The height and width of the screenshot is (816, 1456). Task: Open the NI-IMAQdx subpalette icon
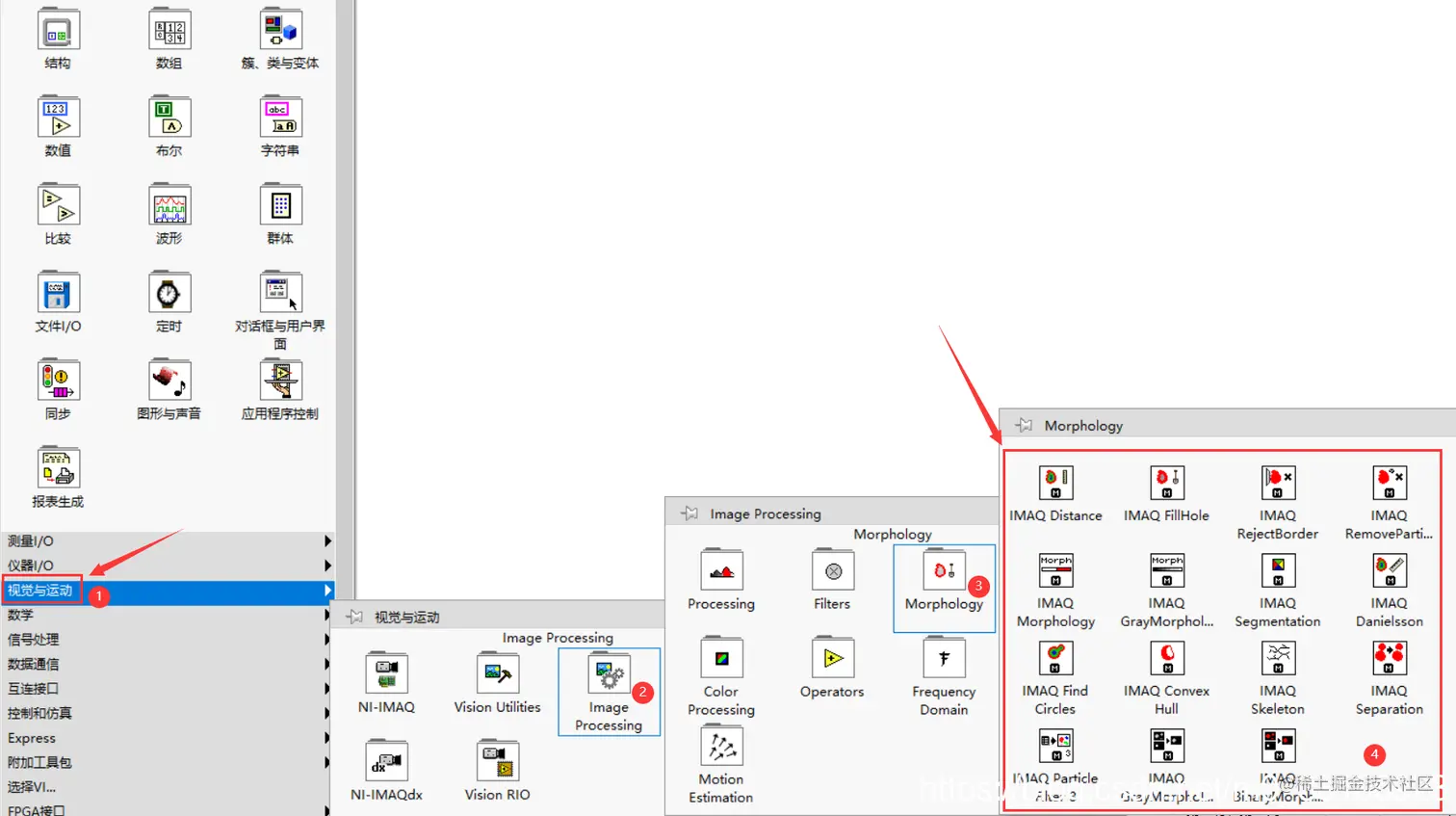pos(386,761)
